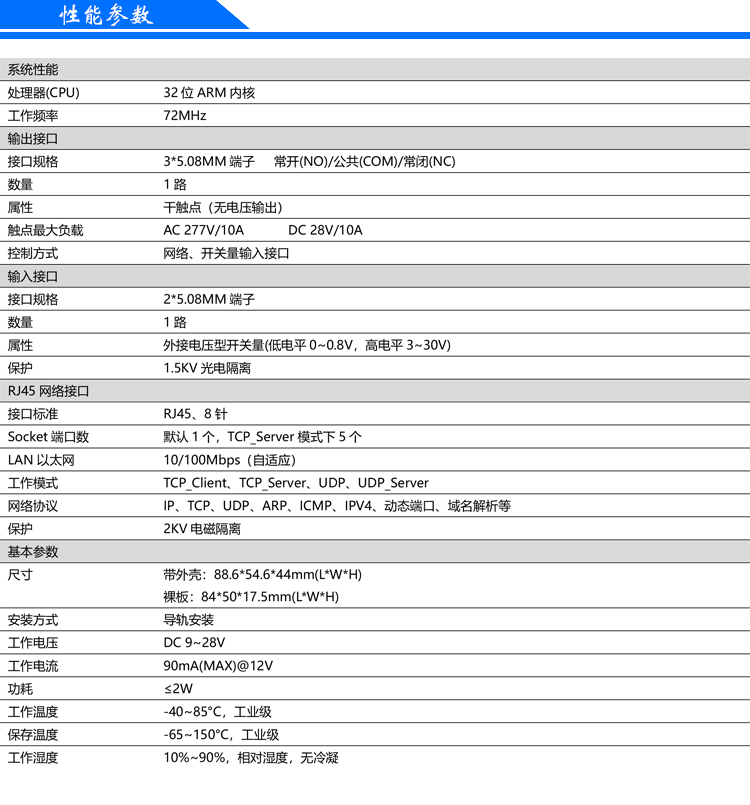
Task: Click the 外接电压型开关量 description
Action: tap(307, 346)
